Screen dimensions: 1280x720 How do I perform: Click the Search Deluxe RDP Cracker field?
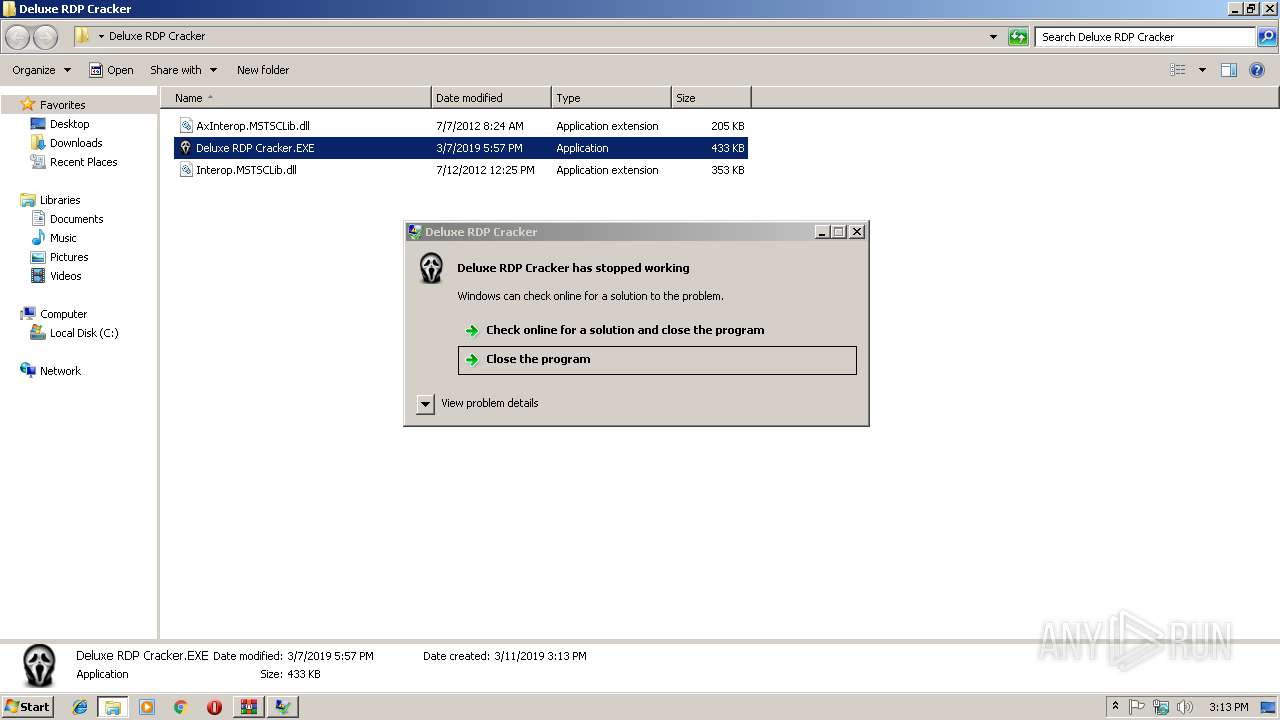click(1145, 37)
